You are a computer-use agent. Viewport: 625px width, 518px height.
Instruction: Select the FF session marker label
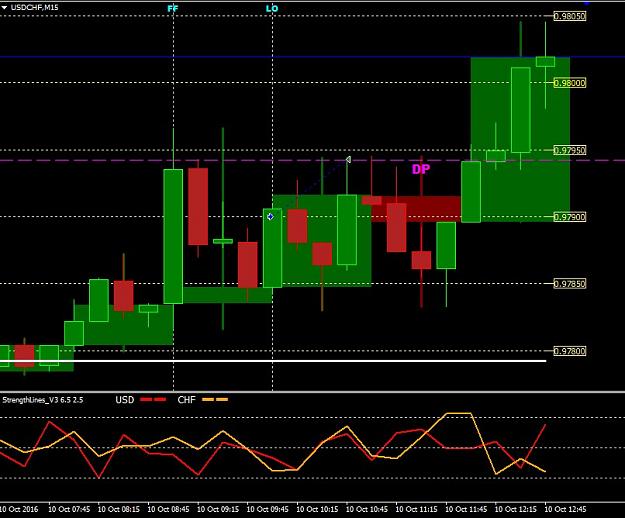[173, 8]
